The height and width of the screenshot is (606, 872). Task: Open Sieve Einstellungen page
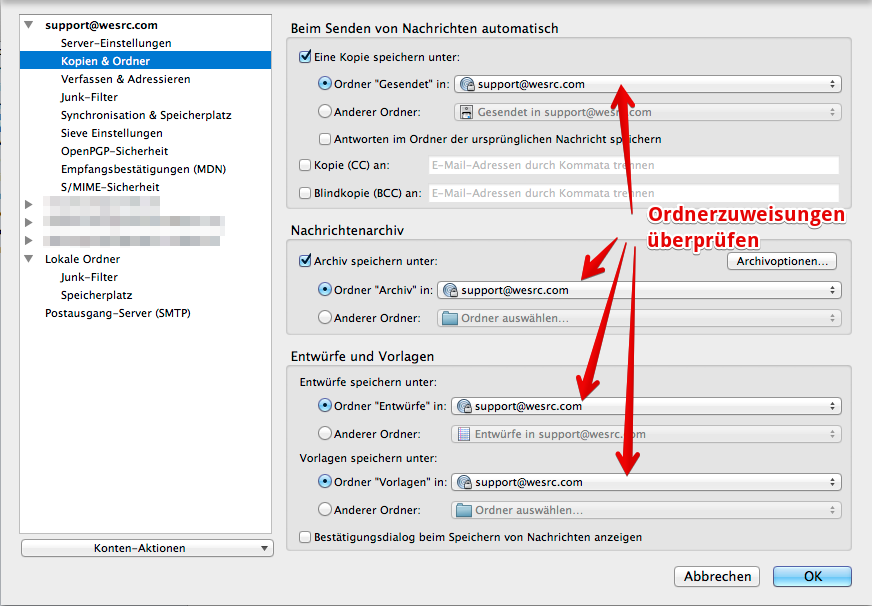111,133
